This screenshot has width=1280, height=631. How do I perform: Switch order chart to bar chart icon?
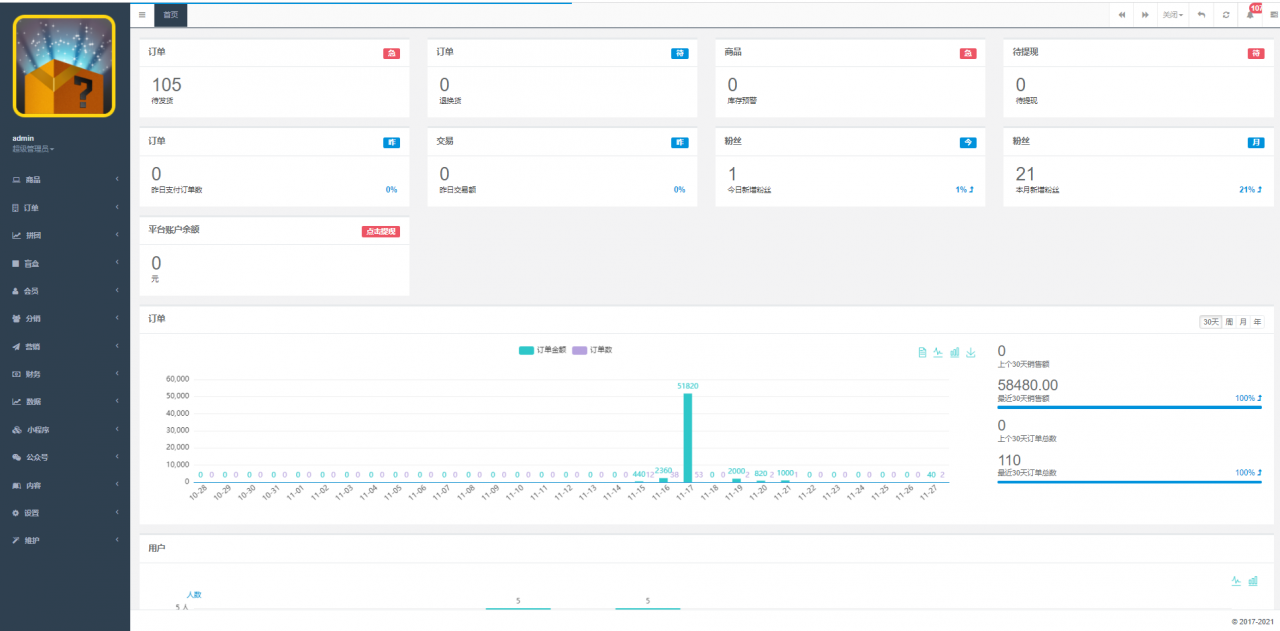954,352
